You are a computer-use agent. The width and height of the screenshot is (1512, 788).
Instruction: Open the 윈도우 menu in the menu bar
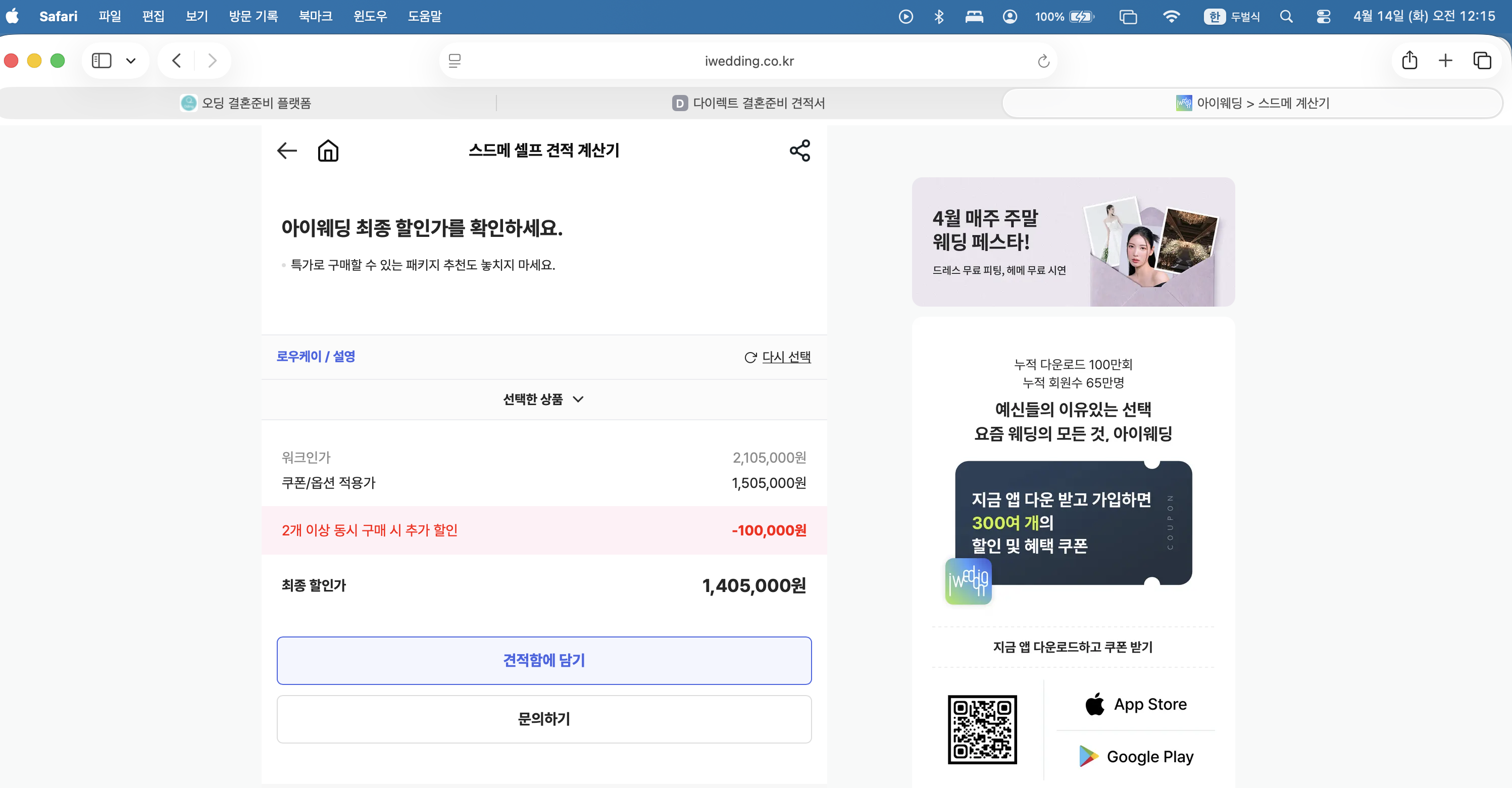tap(370, 16)
